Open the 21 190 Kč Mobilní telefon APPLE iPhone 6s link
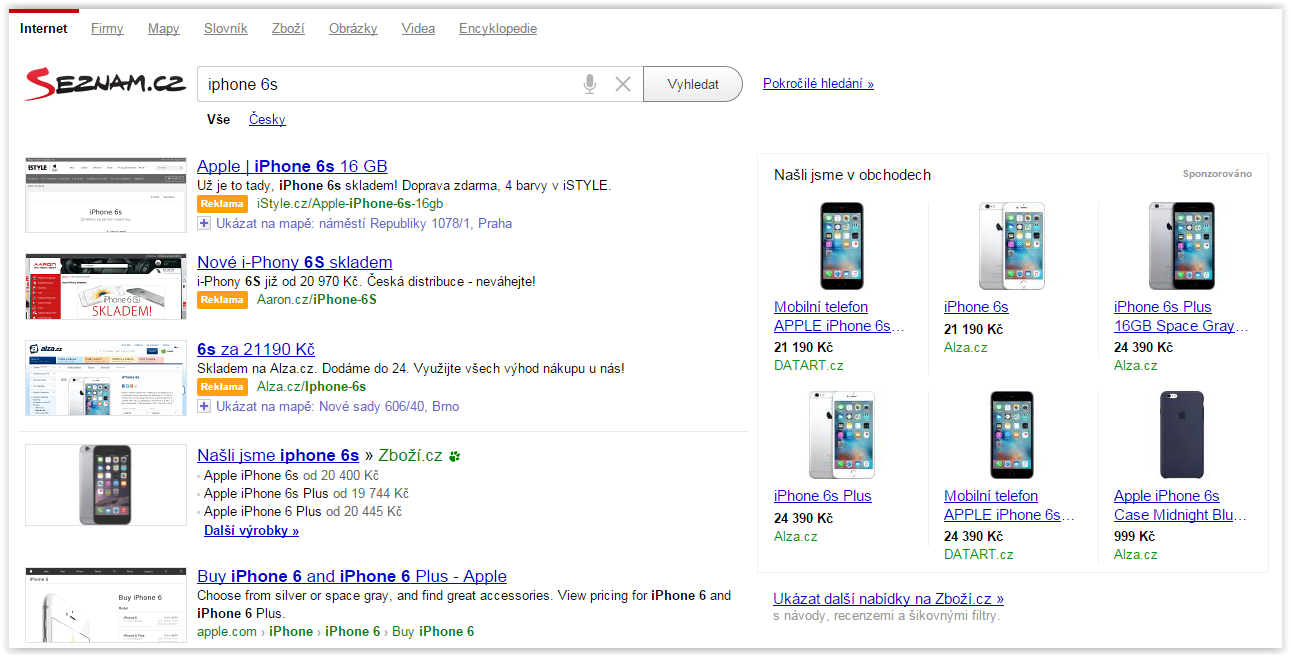This screenshot has height=656, width=1290. coord(839,316)
